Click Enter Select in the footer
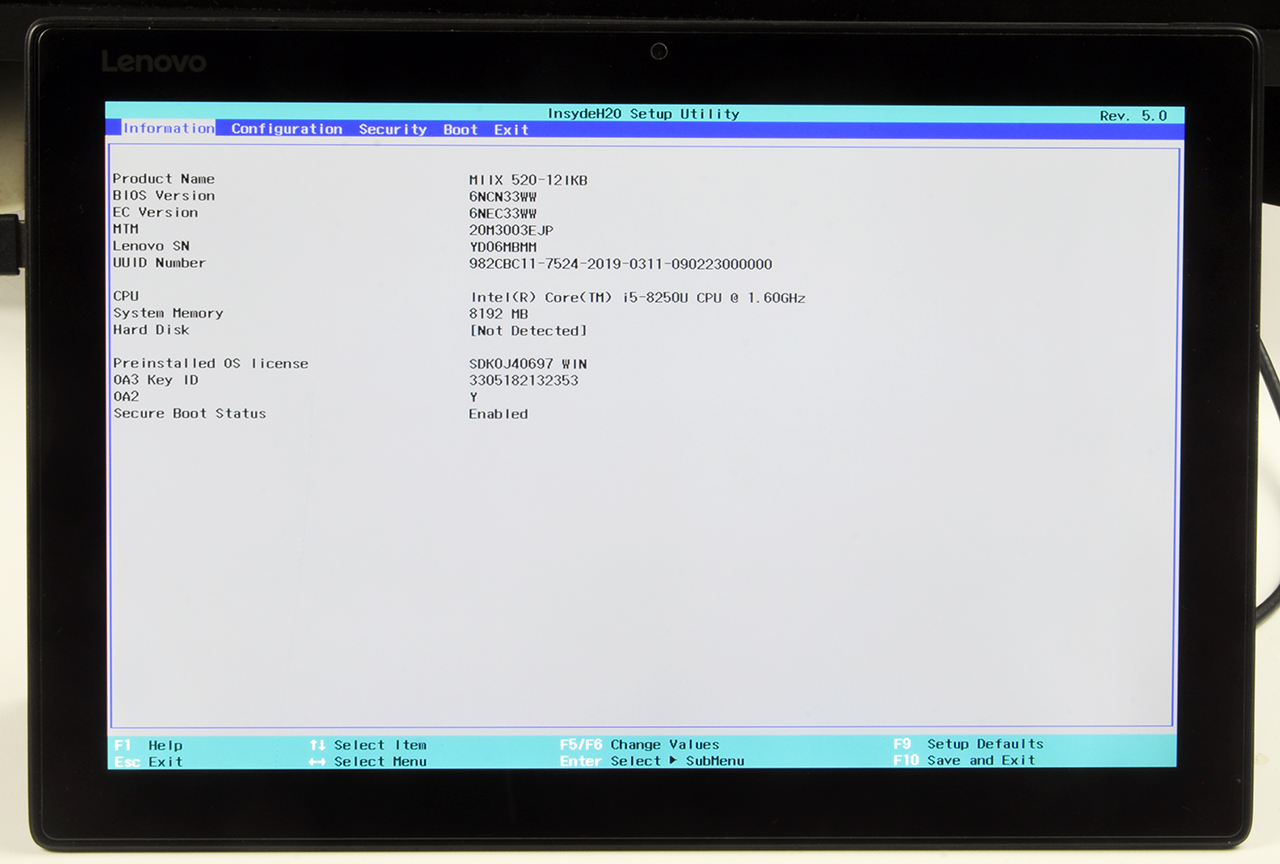The image size is (1280, 864). point(610,761)
